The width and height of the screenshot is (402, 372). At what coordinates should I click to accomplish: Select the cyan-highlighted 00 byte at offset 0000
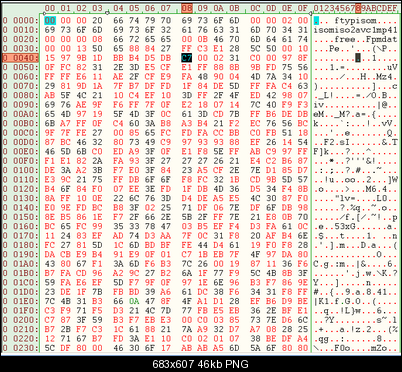50,21
